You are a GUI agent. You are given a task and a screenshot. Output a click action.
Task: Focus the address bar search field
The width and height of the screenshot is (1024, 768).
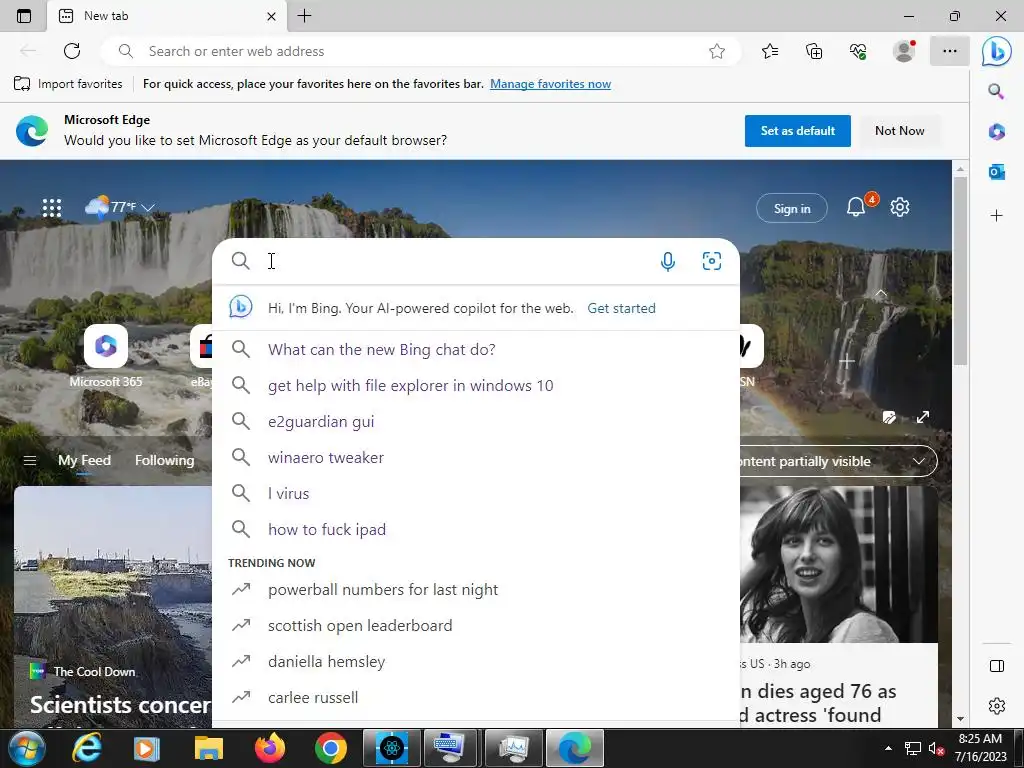click(421, 51)
